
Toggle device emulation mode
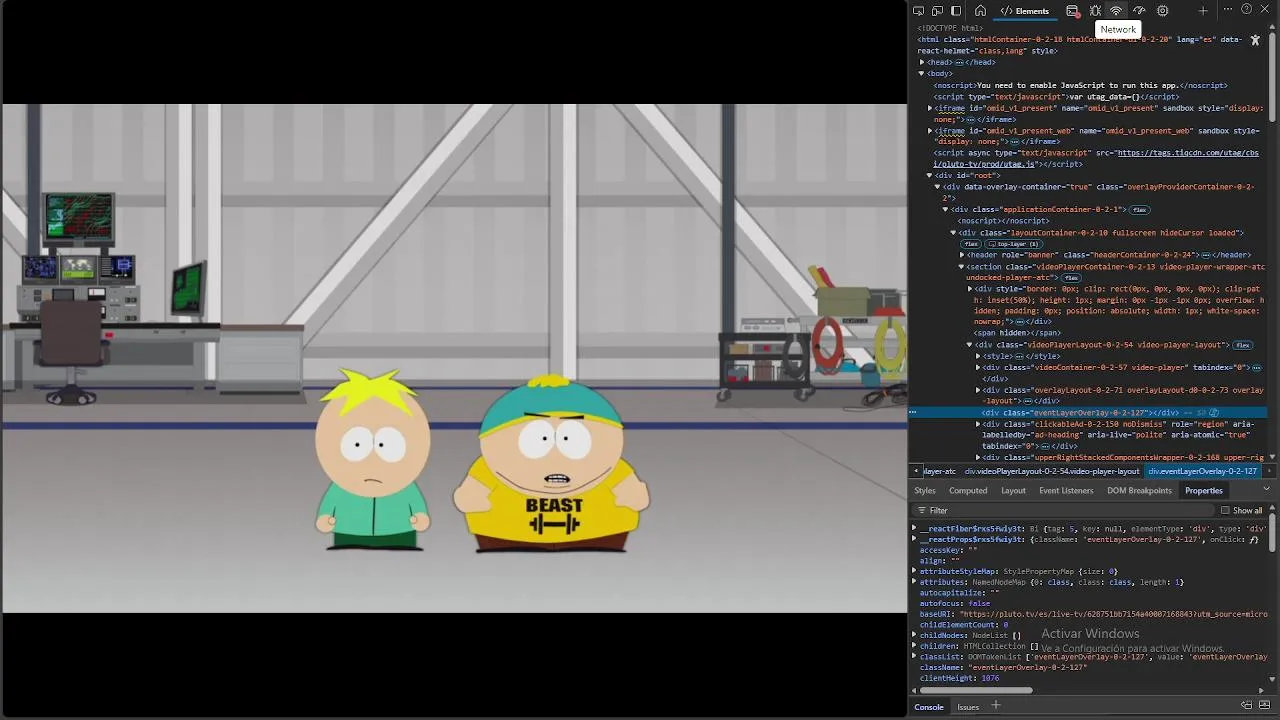click(937, 11)
